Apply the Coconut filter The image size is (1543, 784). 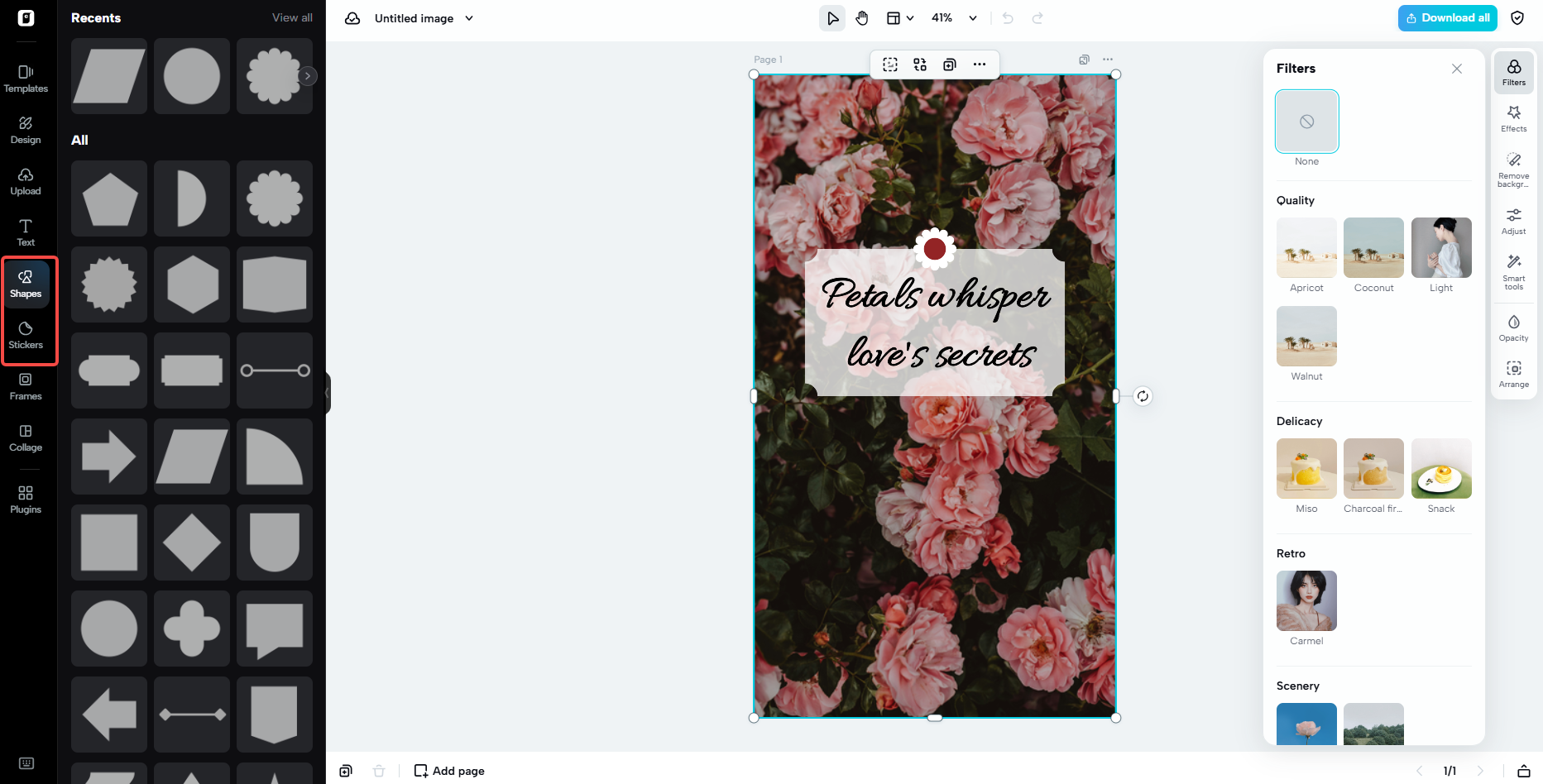click(x=1374, y=247)
